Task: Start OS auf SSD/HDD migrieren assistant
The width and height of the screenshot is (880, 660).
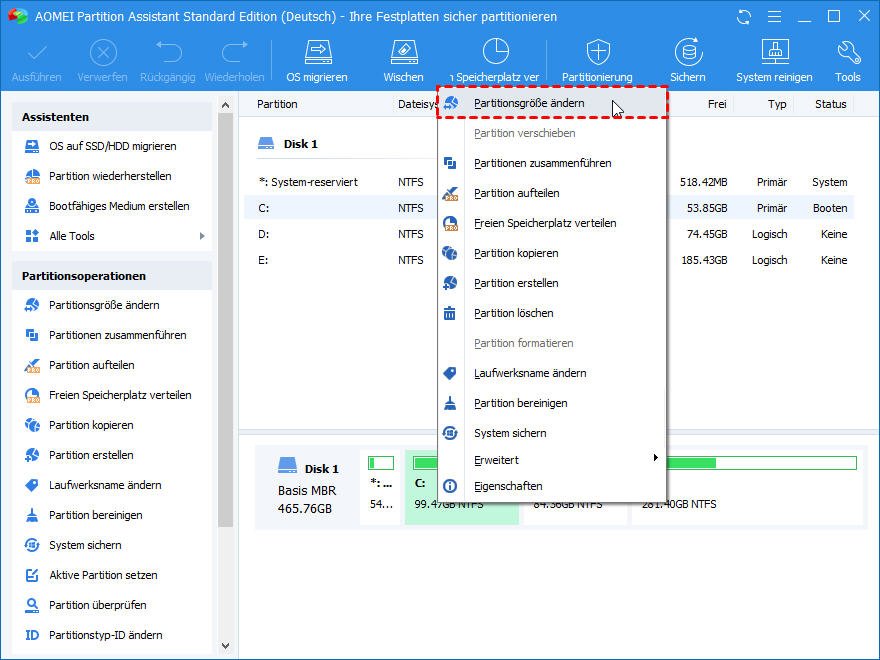Action: click(x=112, y=146)
